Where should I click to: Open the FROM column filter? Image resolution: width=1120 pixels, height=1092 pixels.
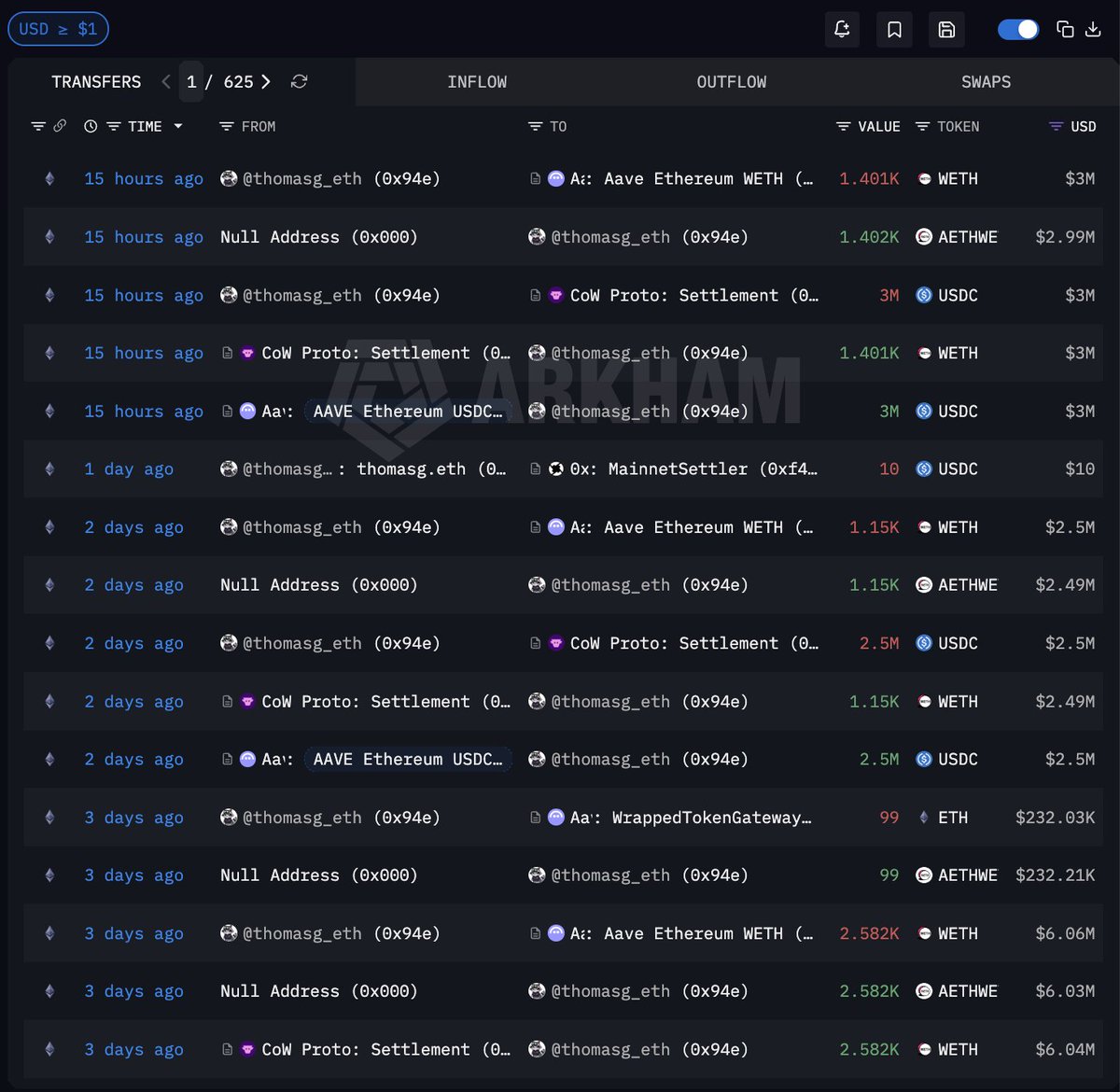[x=226, y=126]
